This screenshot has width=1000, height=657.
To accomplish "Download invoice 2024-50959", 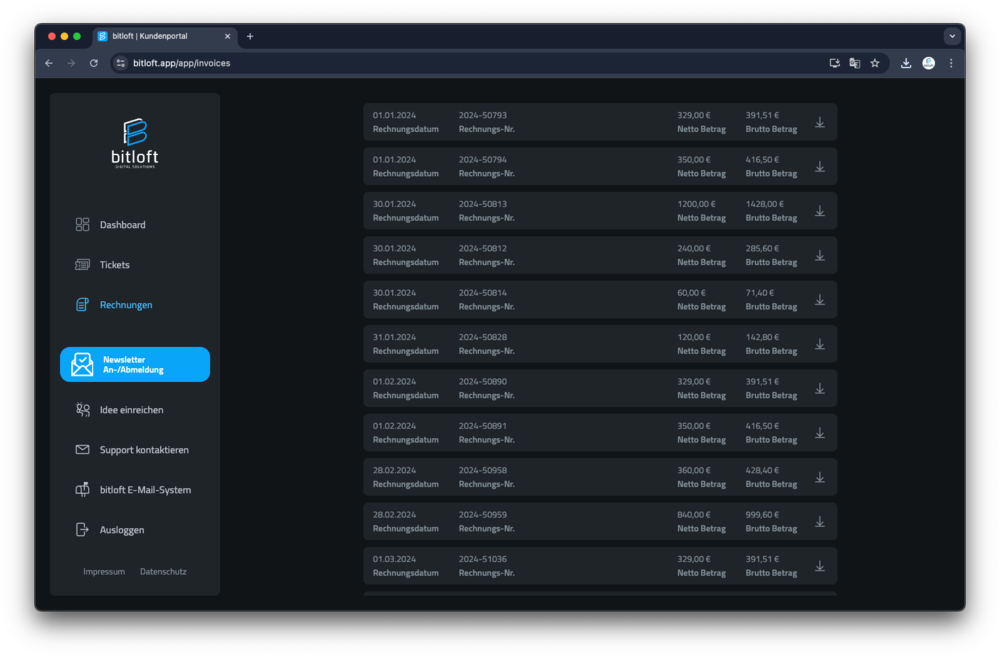I will (x=820, y=522).
